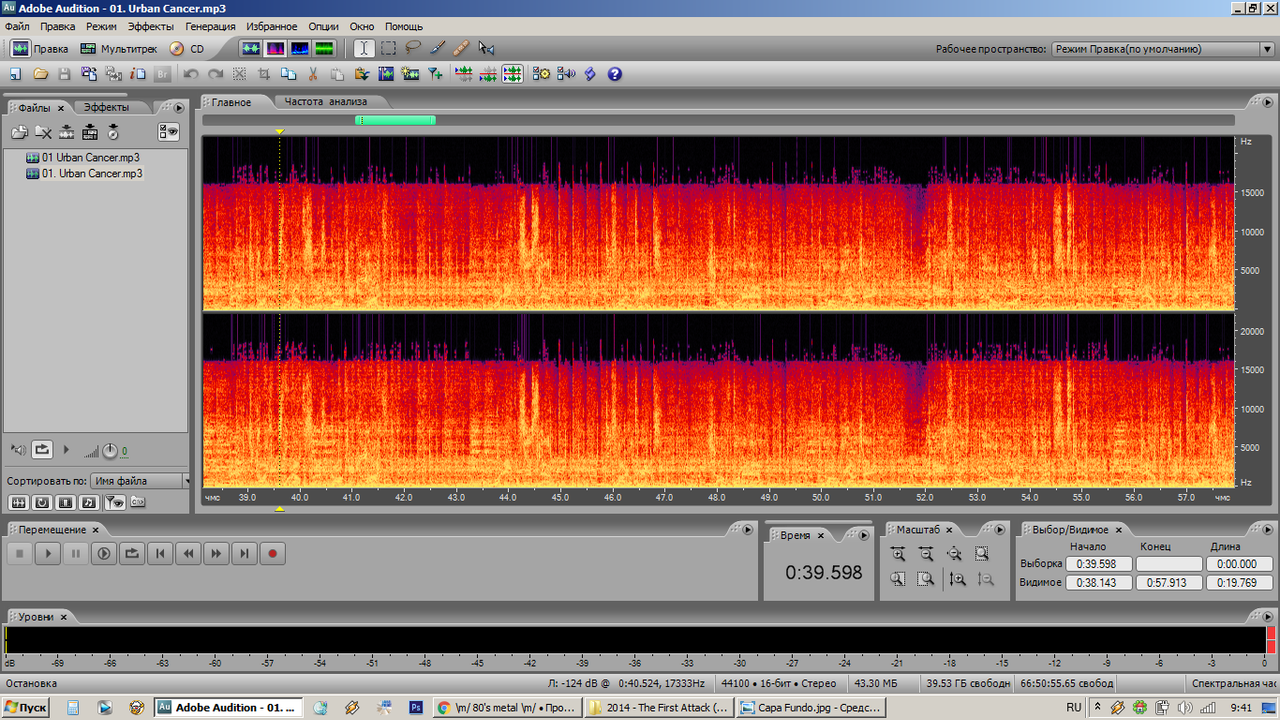Toggle loop preview button in Files panel

tap(42, 450)
